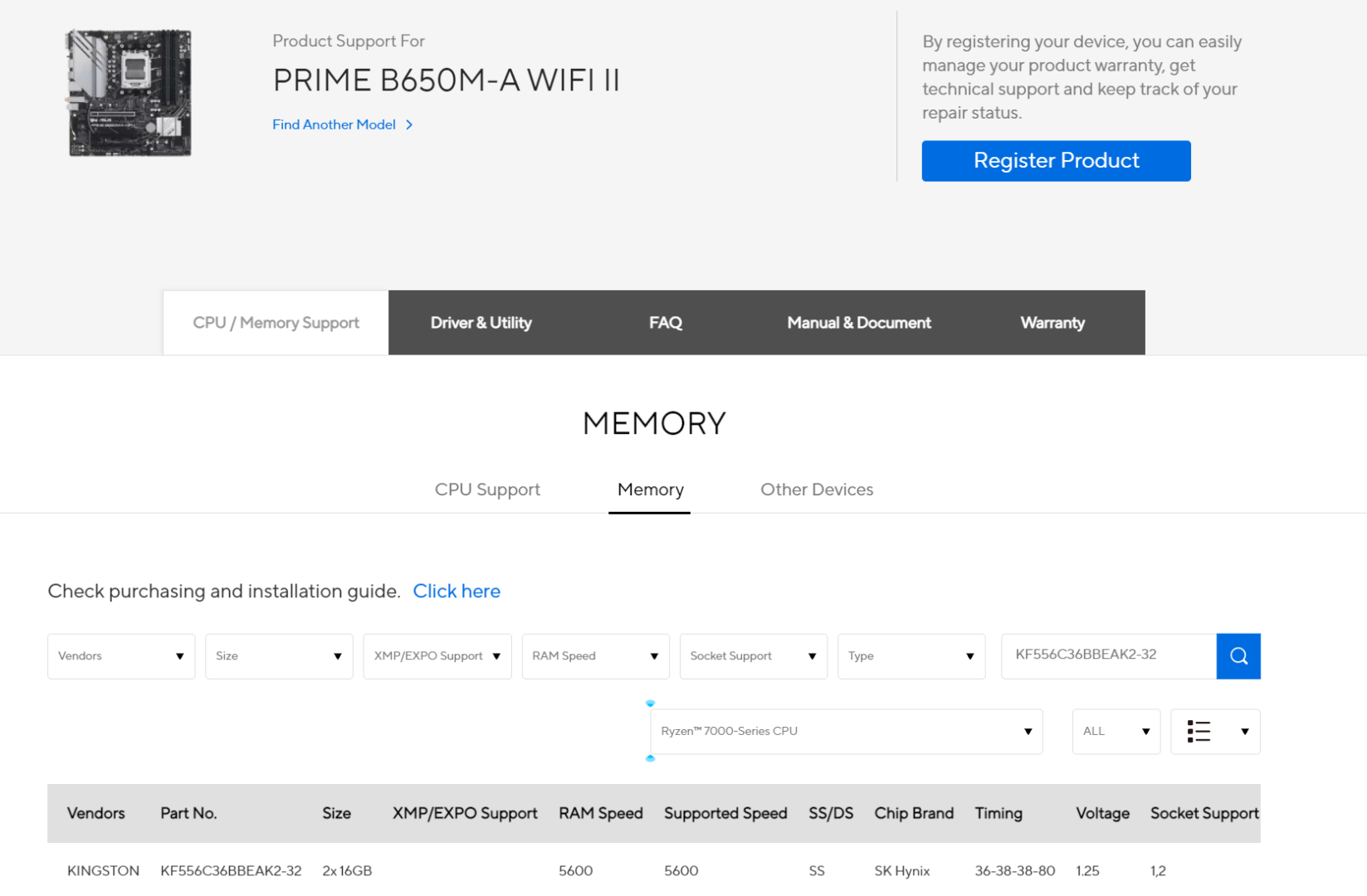Click the 36-38-38-80 timing cell
The image size is (1367, 896).
1015,870
